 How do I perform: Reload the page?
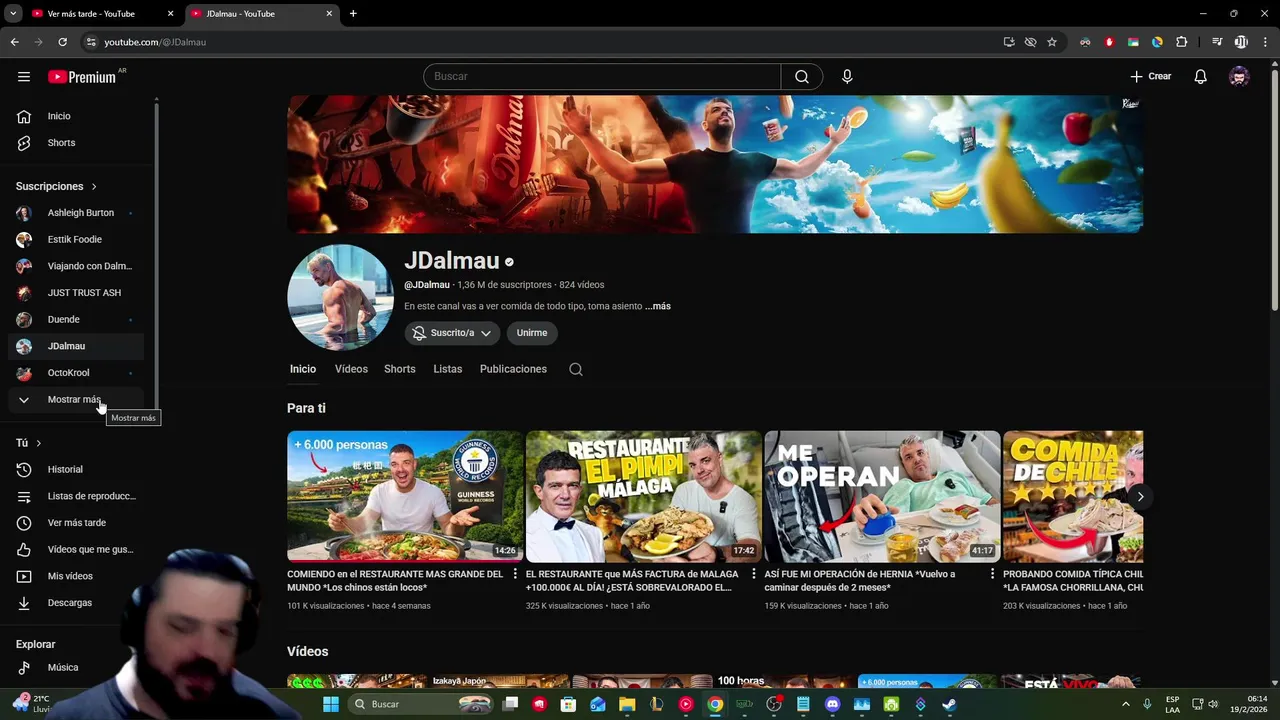pos(62,42)
